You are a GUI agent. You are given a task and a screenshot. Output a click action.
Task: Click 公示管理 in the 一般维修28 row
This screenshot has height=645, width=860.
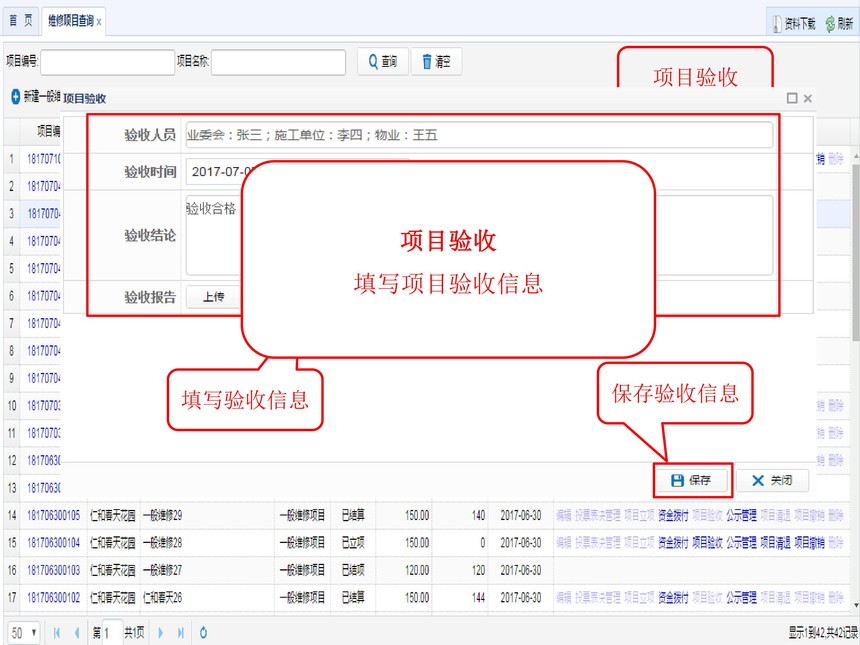pyautogui.click(x=741, y=543)
